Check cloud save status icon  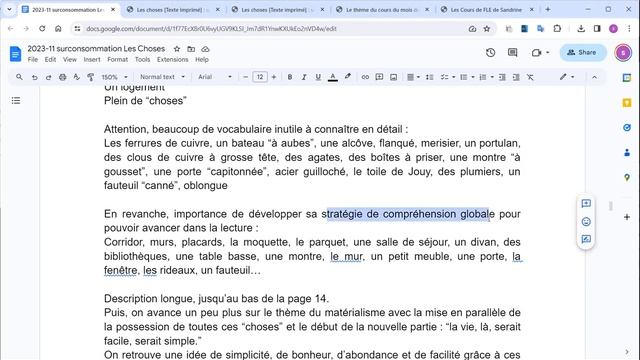click(205, 49)
